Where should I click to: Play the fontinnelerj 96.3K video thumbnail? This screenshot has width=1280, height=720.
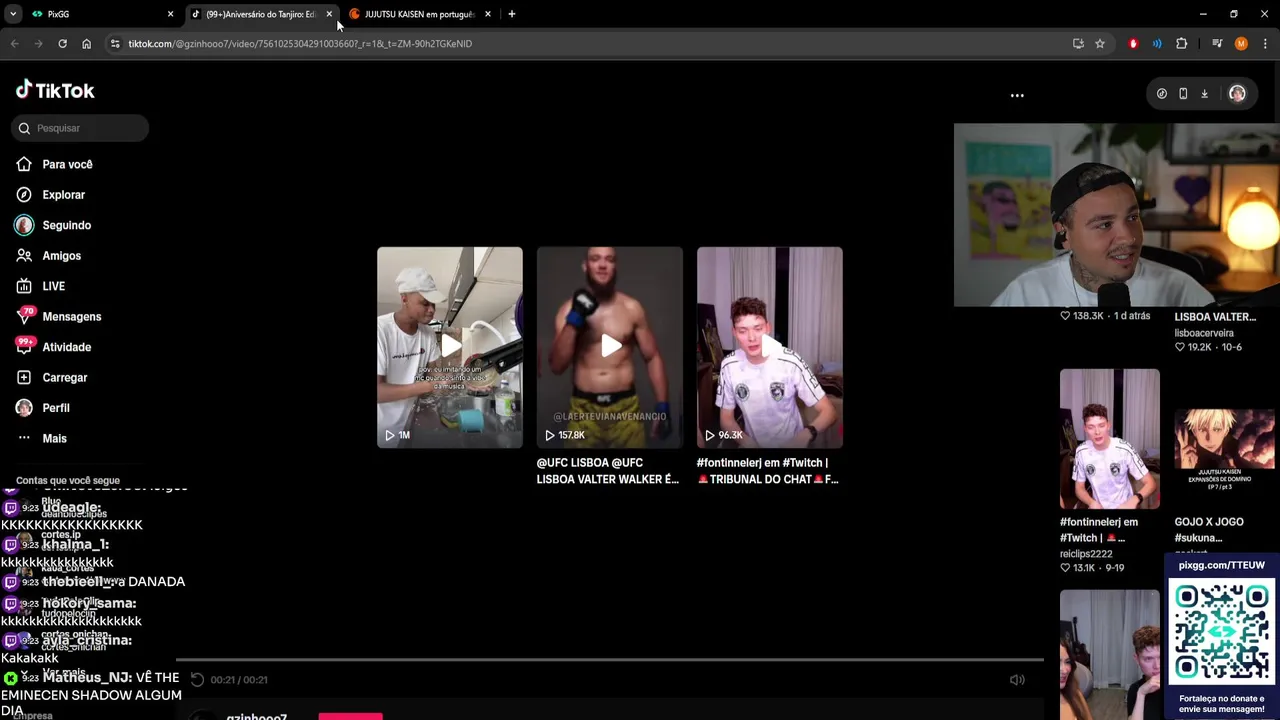click(770, 347)
